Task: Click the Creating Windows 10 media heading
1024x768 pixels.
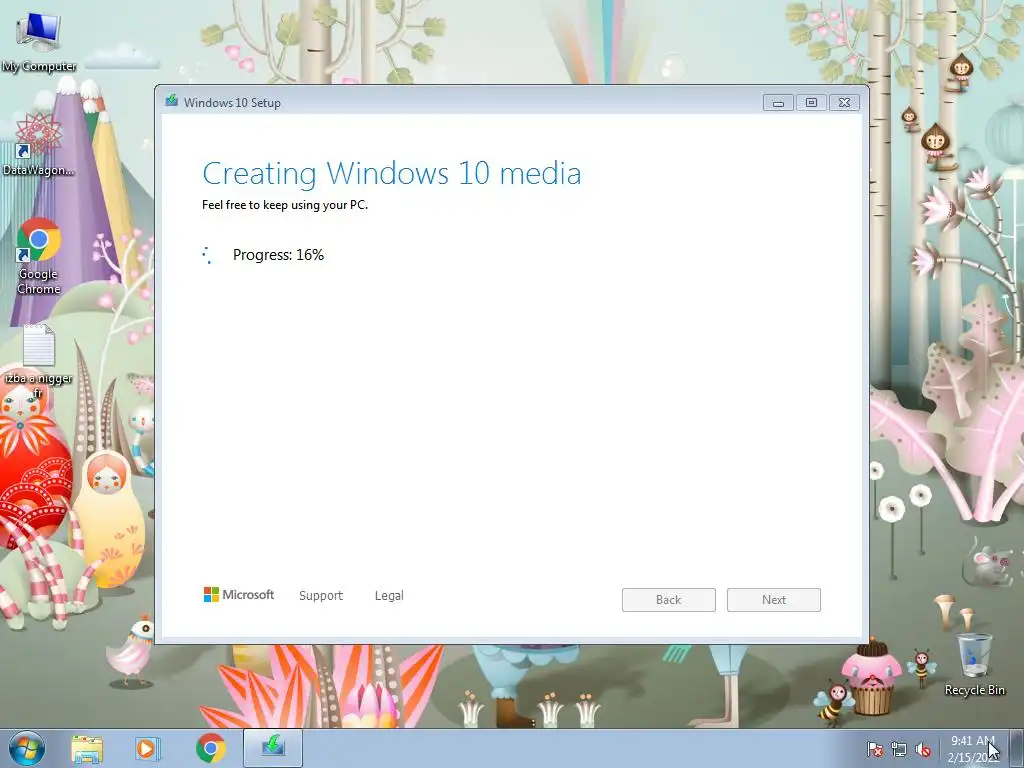Action: click(x=391, y=174)
